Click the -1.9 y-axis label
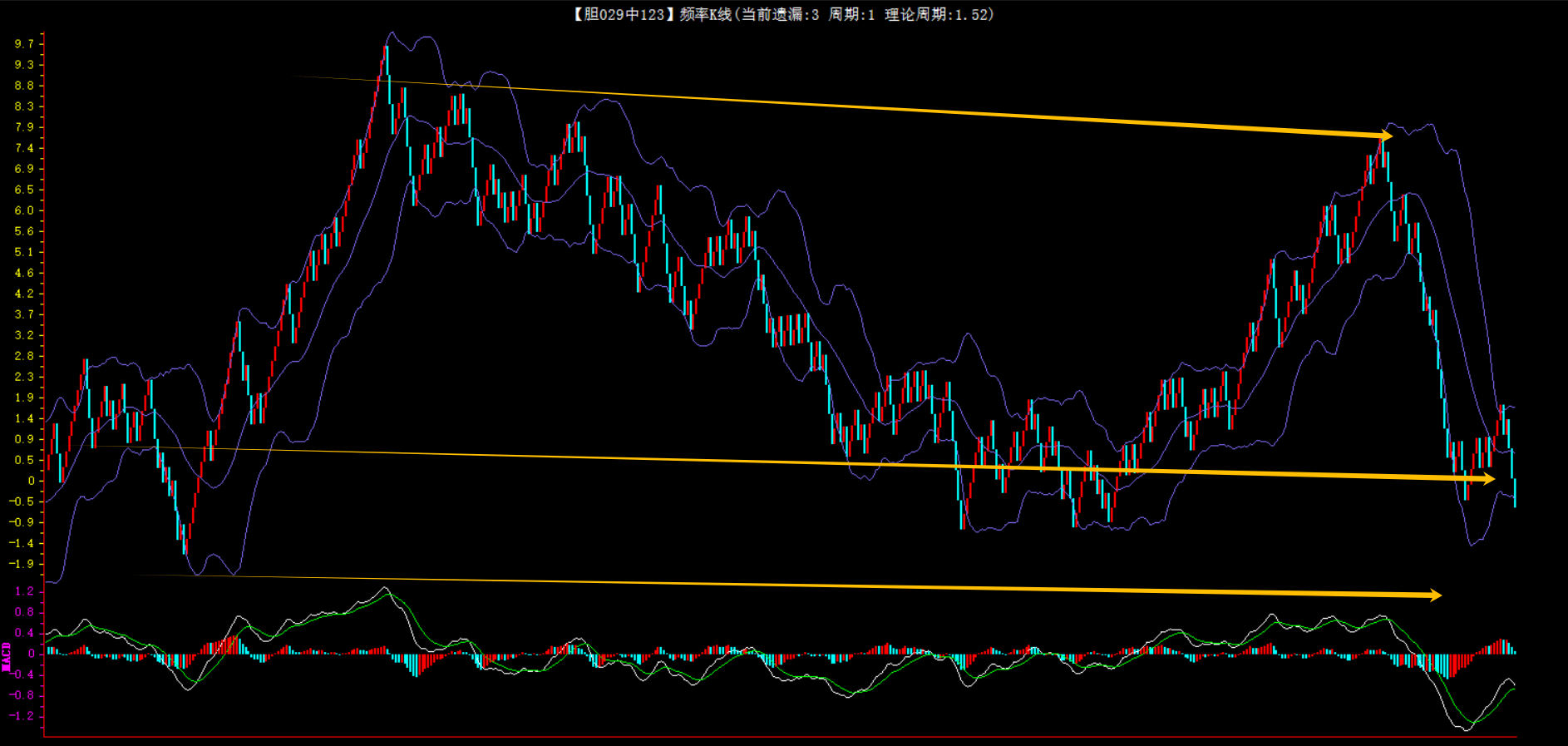 coord(22,564)
